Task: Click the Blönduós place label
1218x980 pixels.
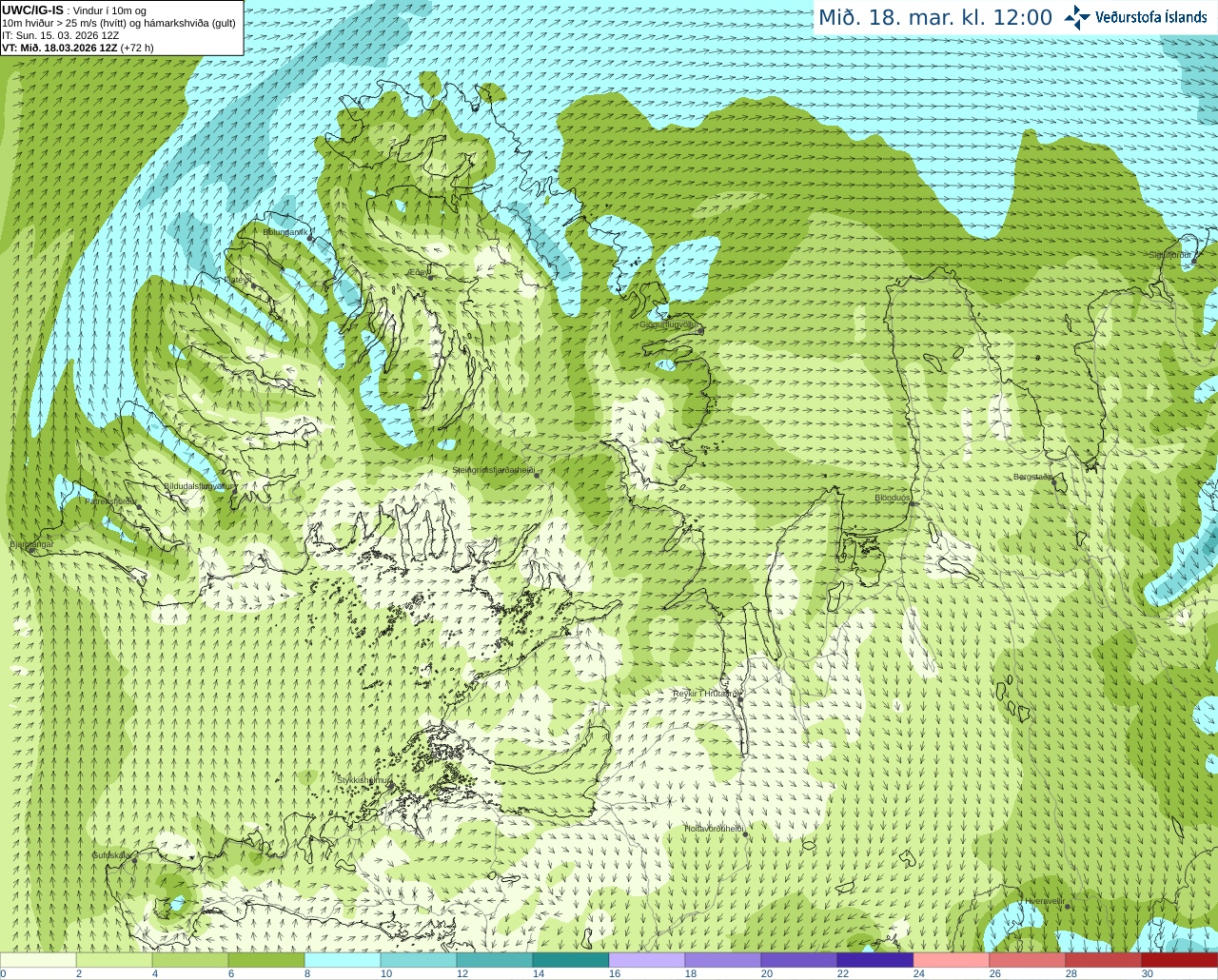Action: click(893, 499)
